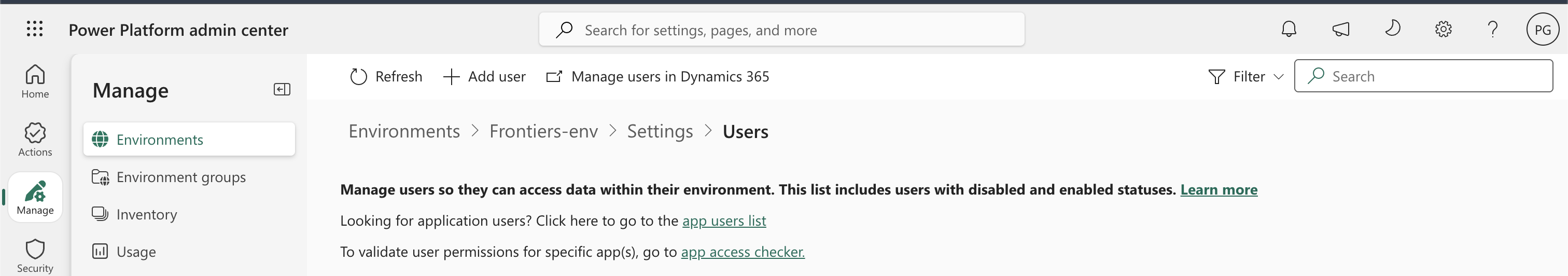Viewport: 1568px width, 276px height.
Task: Collapse the Manage navigation pane
Action: tap(282, 90)
